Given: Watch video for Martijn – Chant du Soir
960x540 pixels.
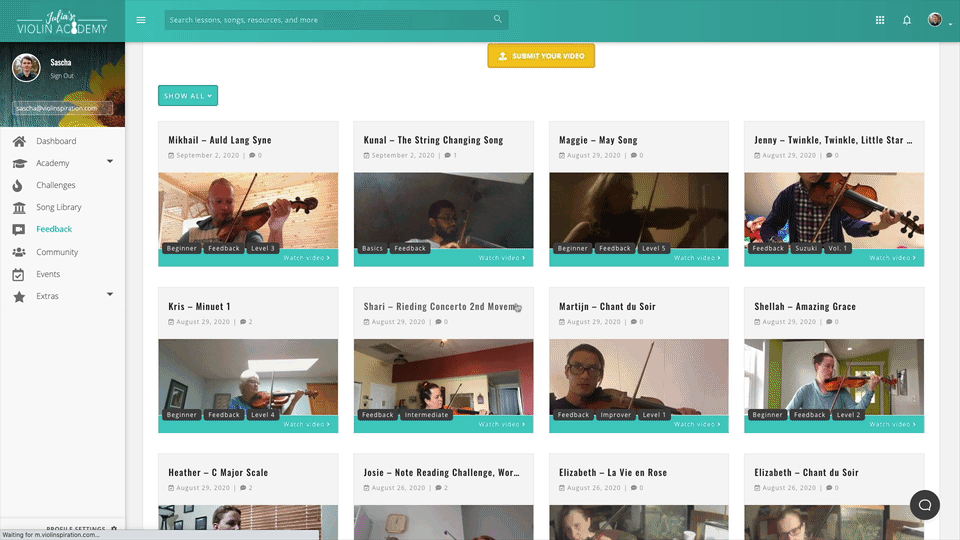Looking at the screenshot, I should coord(697,424).
